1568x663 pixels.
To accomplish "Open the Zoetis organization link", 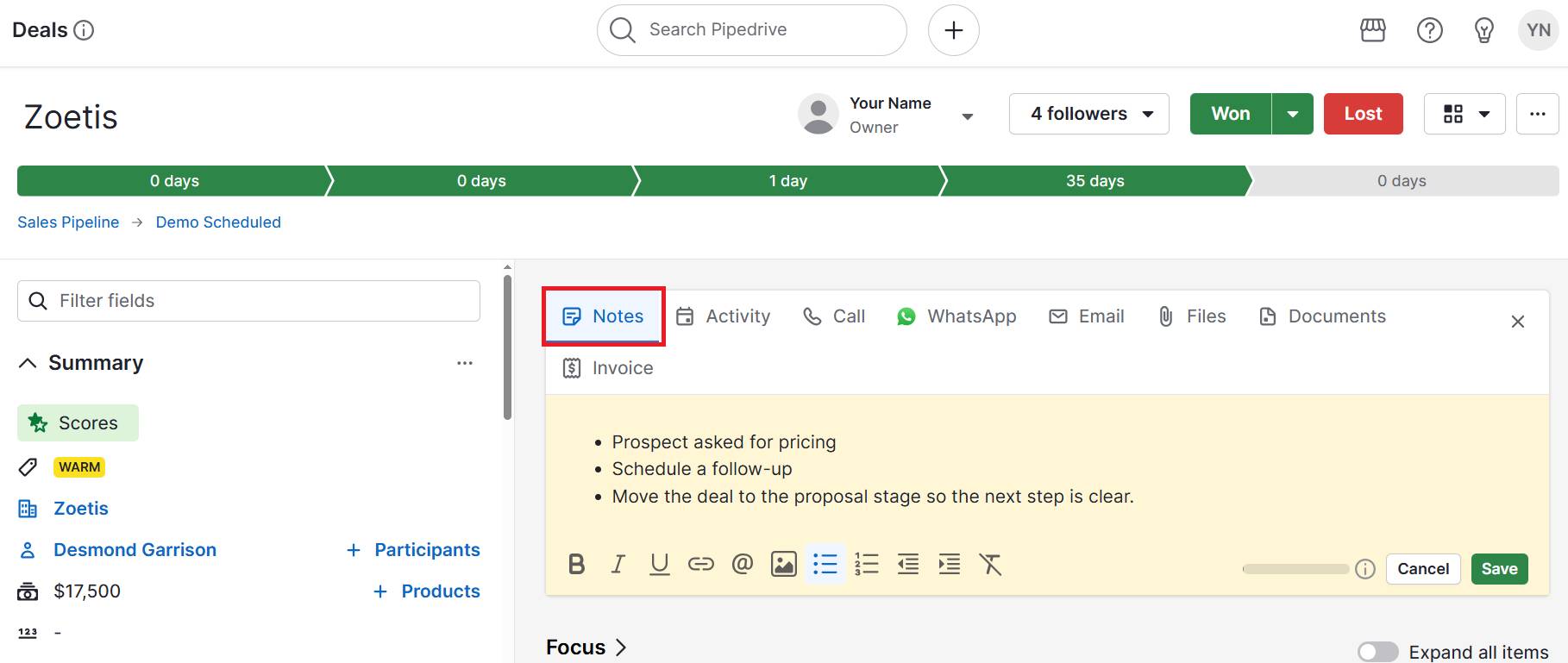I will point(81,509).
